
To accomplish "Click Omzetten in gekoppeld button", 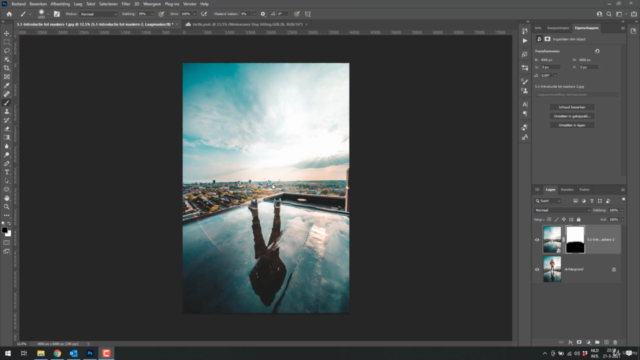I will click(x=572, y=116).
